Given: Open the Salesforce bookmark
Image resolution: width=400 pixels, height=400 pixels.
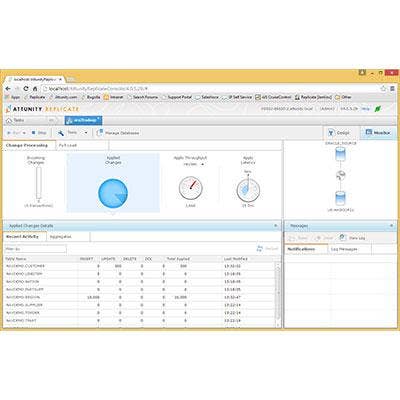Looking at the screenshot, I should click(207, 97).
